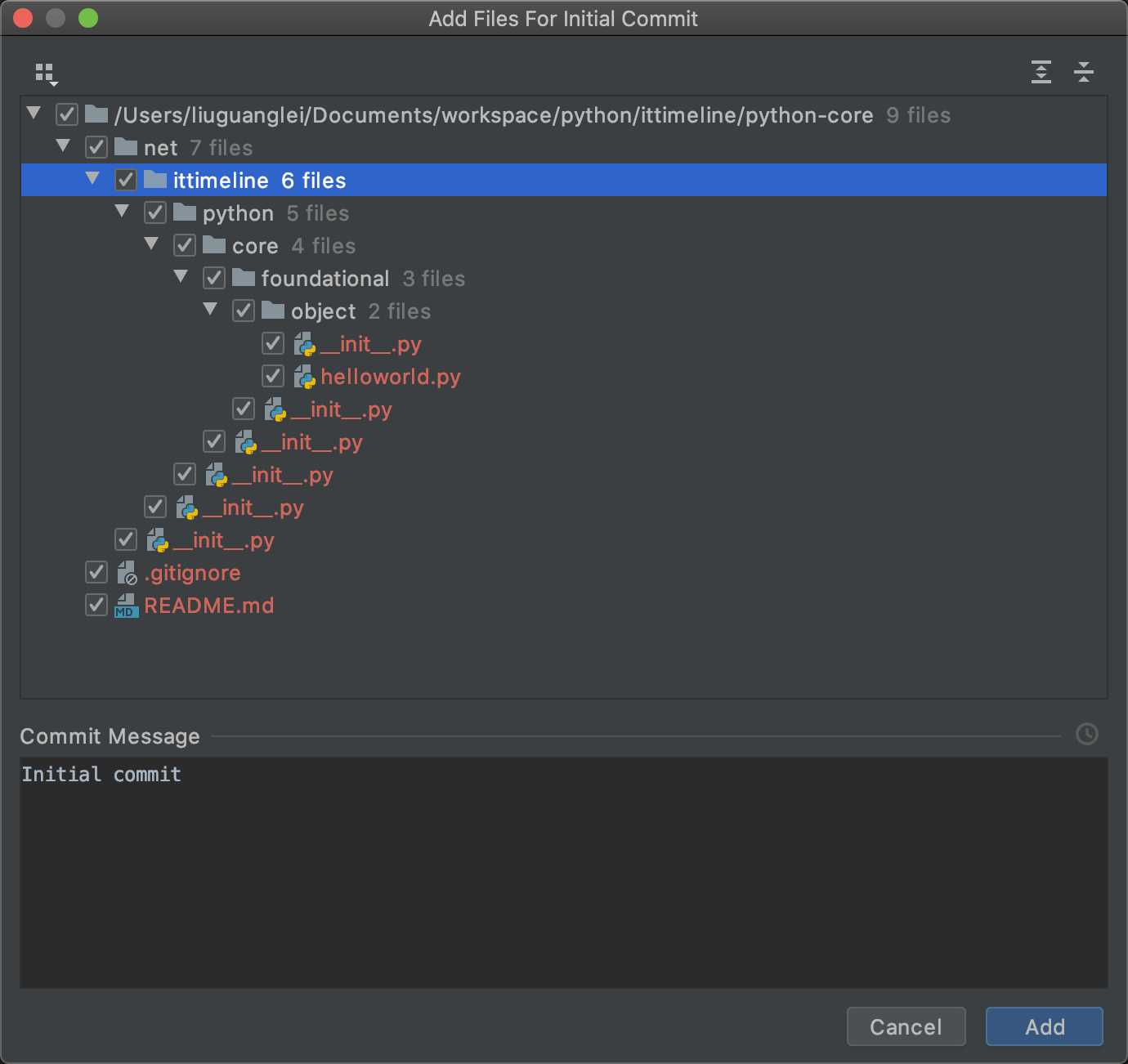The height and width of the screenshot is (1064, 1128).
Task: Select the net folder label
Action: (x=160, y=148)
